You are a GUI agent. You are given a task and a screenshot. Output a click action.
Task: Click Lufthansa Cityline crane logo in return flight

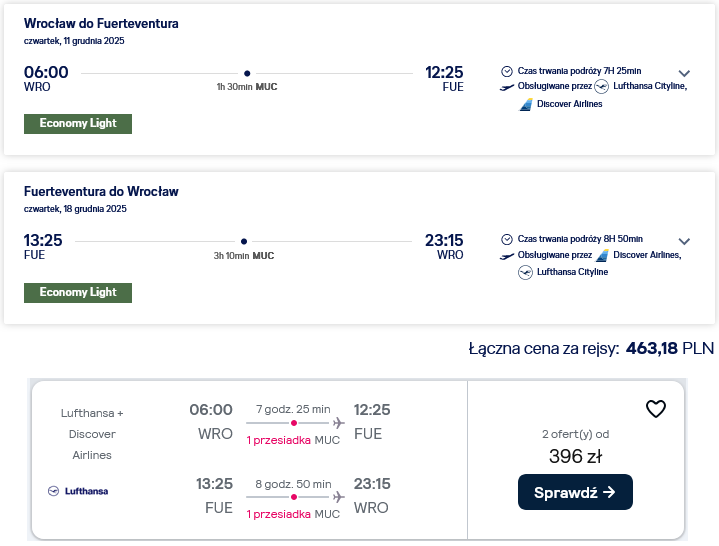coord(525,272)
